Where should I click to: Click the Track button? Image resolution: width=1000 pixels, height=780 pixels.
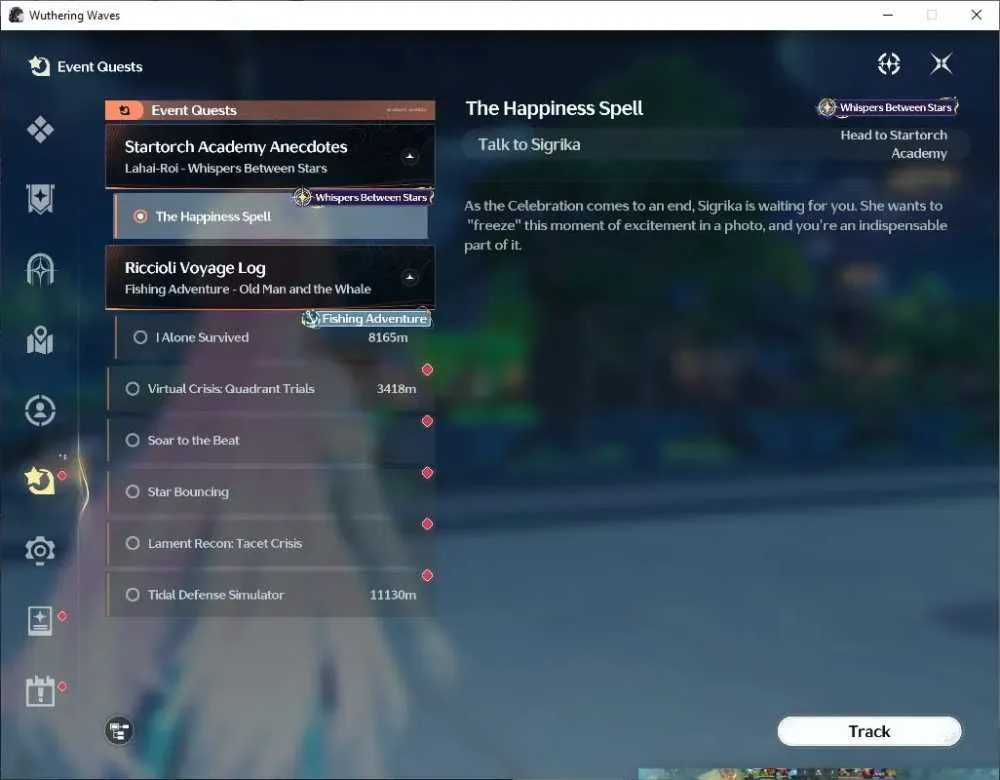pos(869,731)
